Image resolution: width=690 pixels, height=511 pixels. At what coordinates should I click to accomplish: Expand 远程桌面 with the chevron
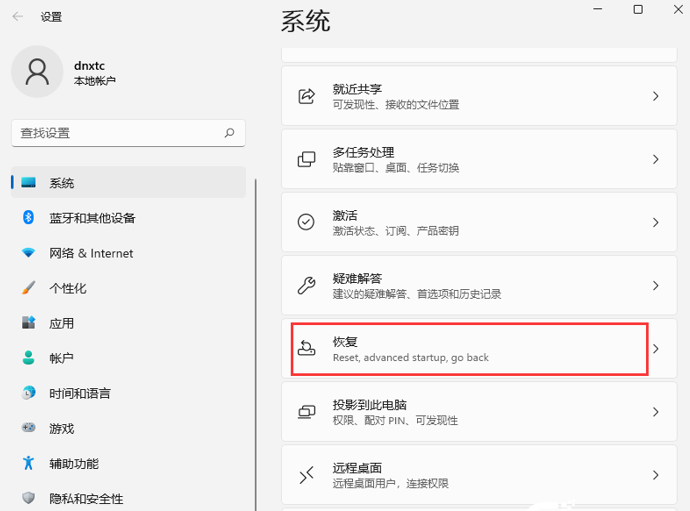click(656, 475)
